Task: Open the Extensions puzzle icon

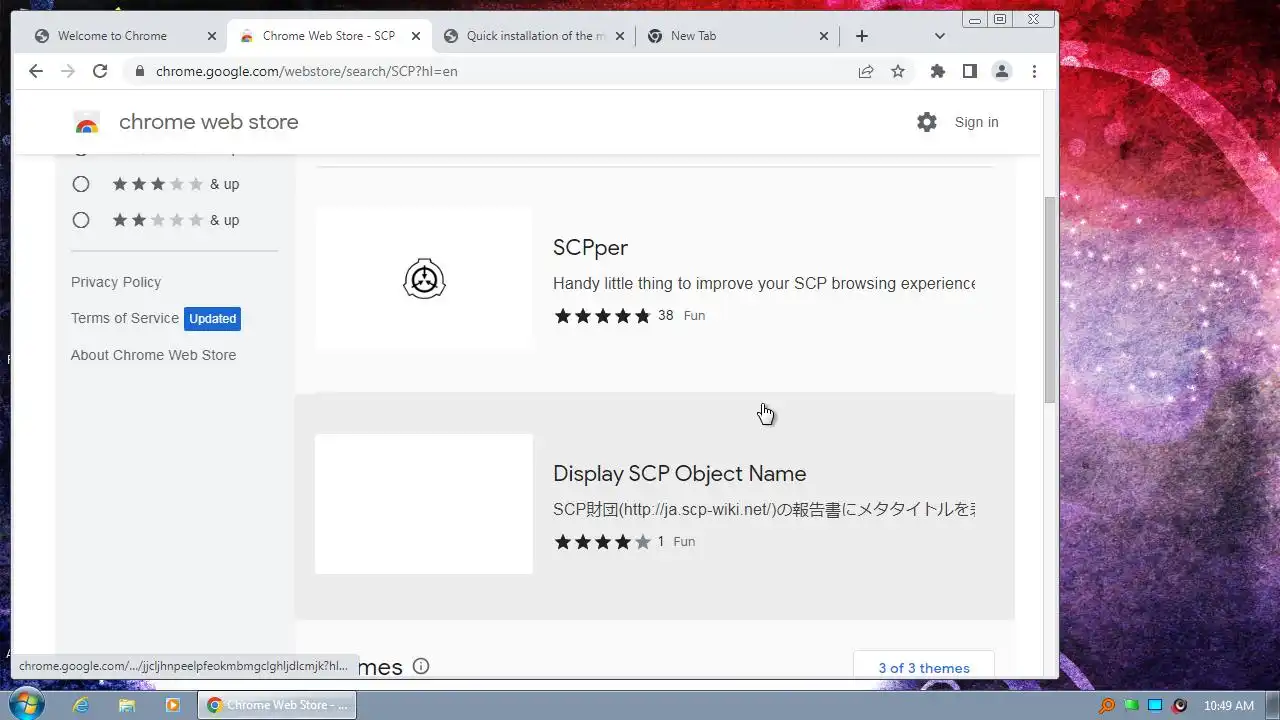Action: 937,71
